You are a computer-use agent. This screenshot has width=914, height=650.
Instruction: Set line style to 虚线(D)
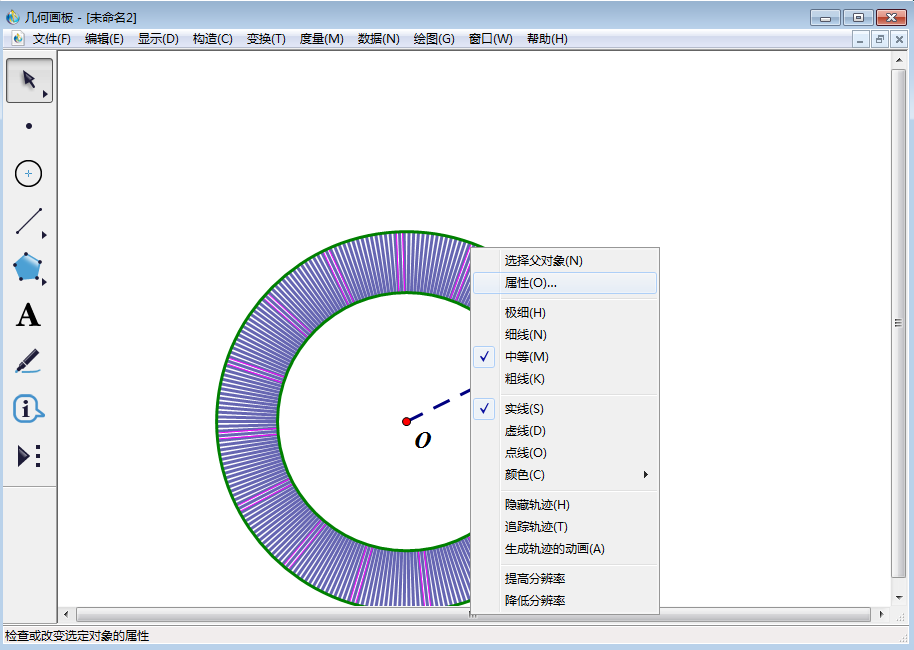pos(525,431)
